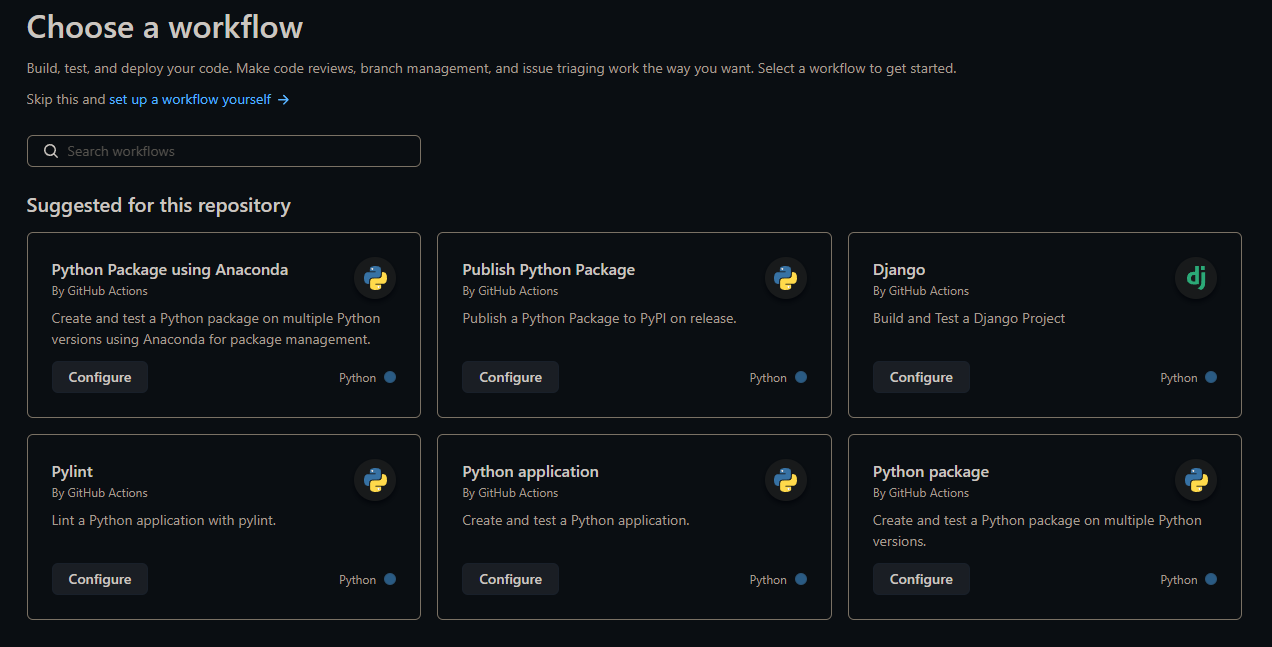Screen dimensions: 1272x647
Task: Click the blue language dot on the Pylint card
Action: click(390, 579)
